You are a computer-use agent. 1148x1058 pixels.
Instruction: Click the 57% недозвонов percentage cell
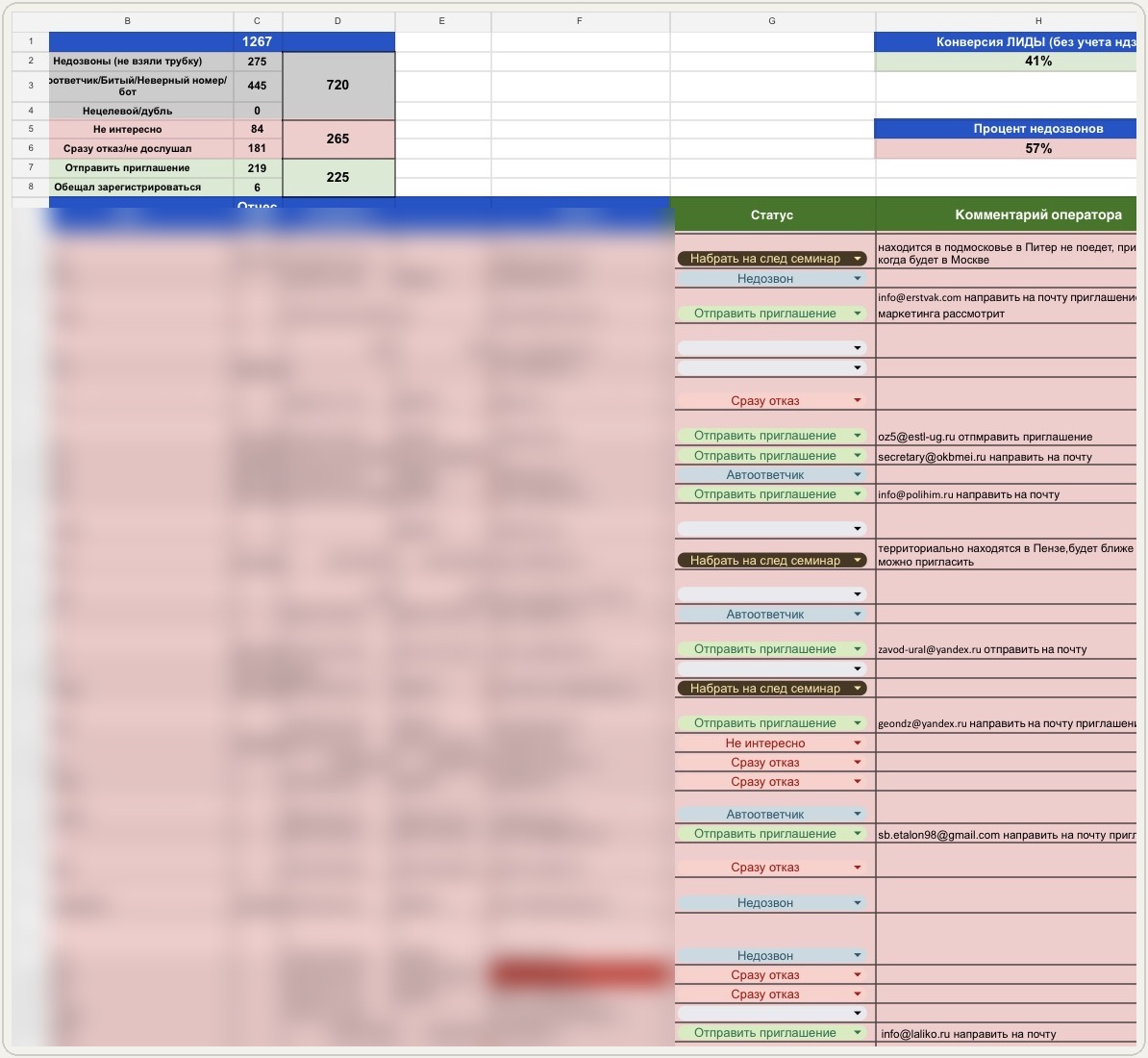coord(1037,149)
